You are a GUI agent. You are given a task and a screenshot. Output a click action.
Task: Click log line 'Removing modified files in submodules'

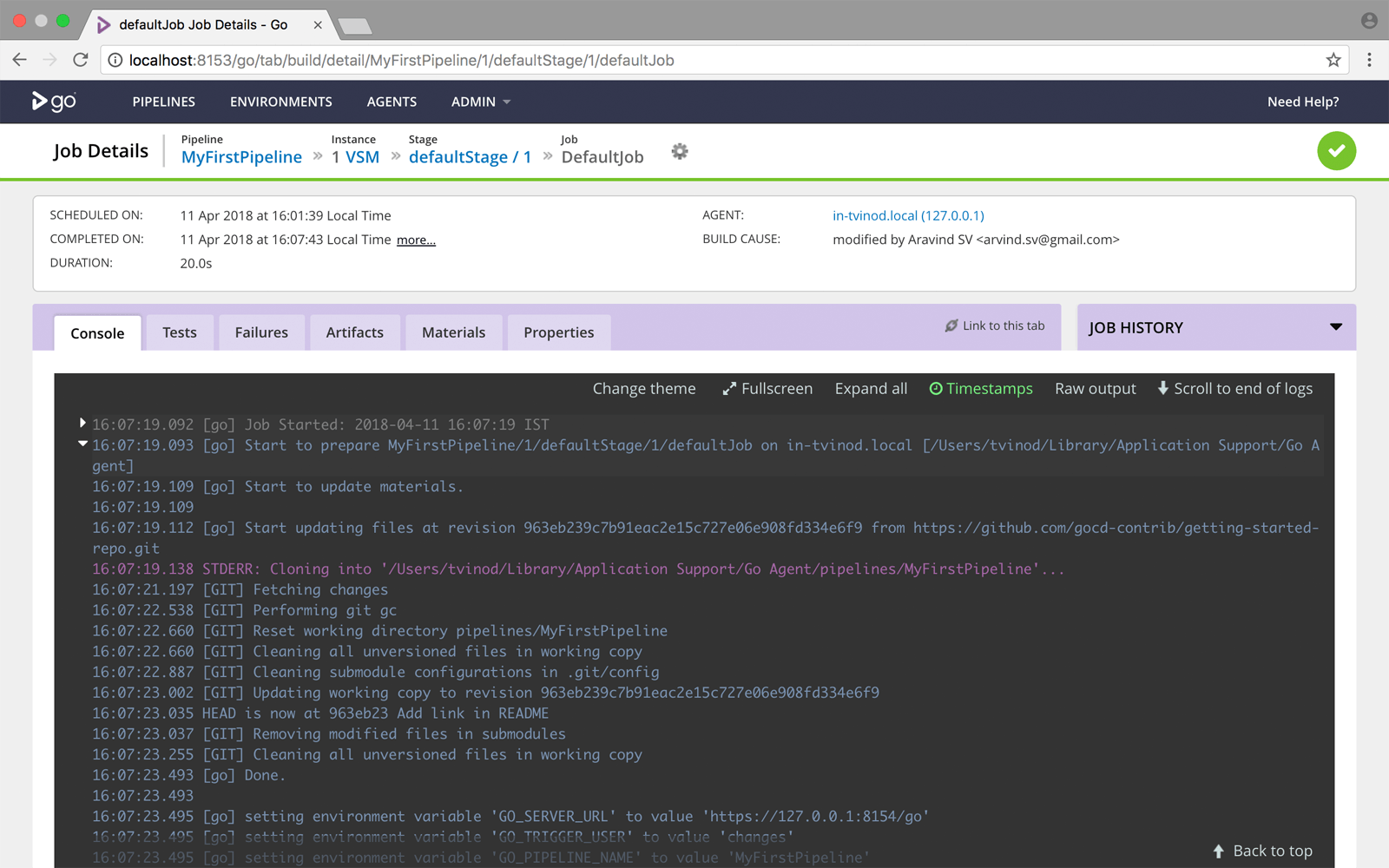click(329, 734)
